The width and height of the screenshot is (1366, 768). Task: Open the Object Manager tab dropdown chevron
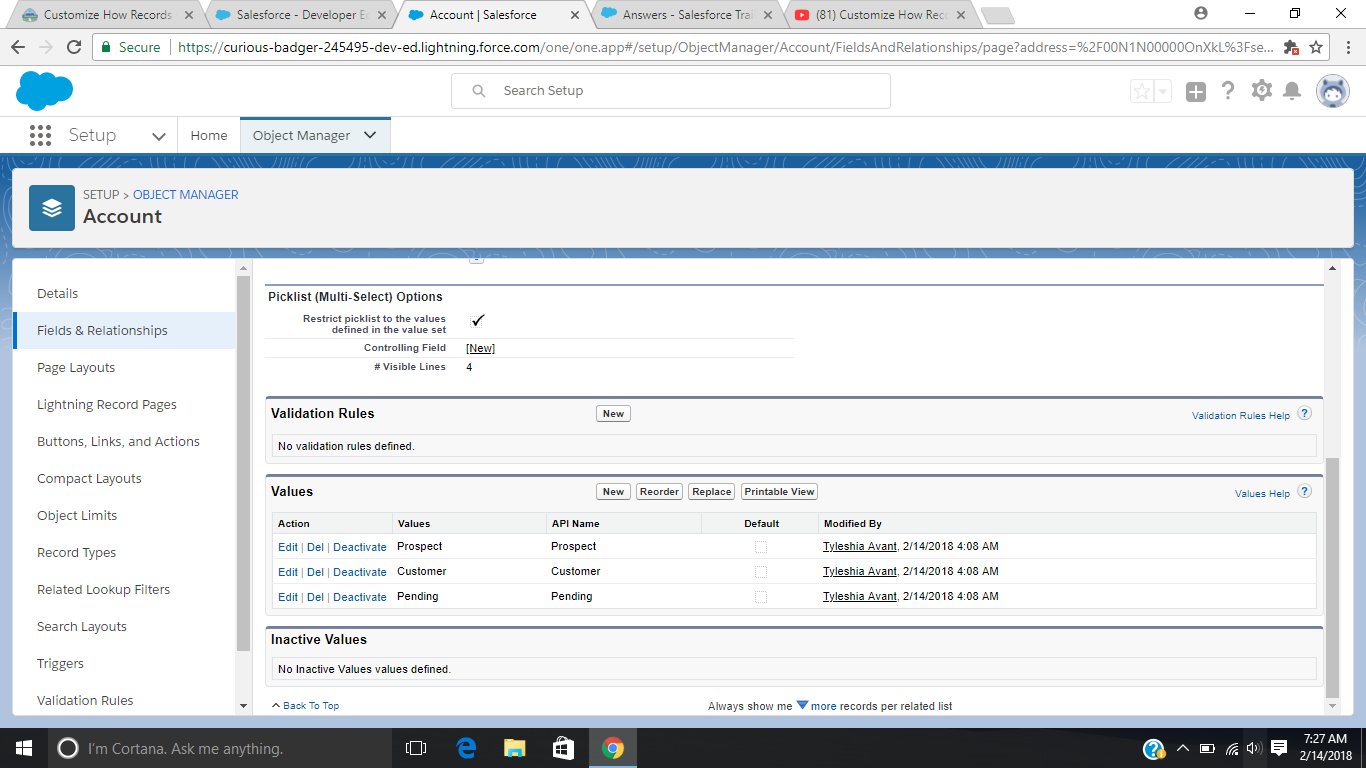pyautogui.click(x=370, y=135)
